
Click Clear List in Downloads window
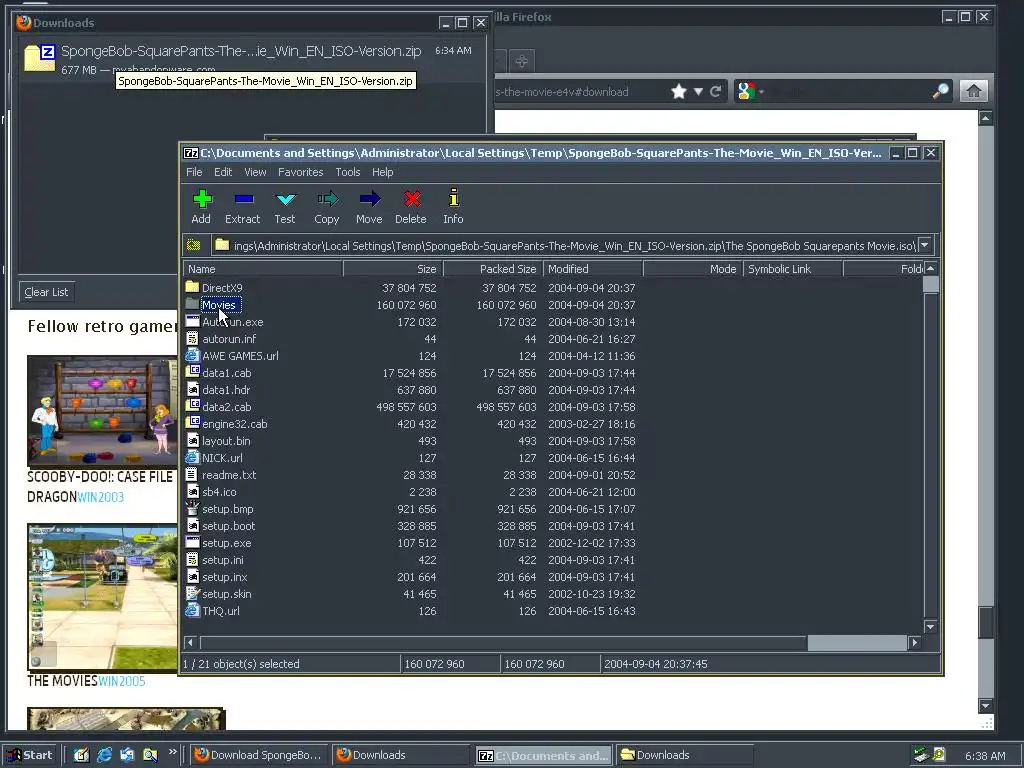[x=46, y=292]
